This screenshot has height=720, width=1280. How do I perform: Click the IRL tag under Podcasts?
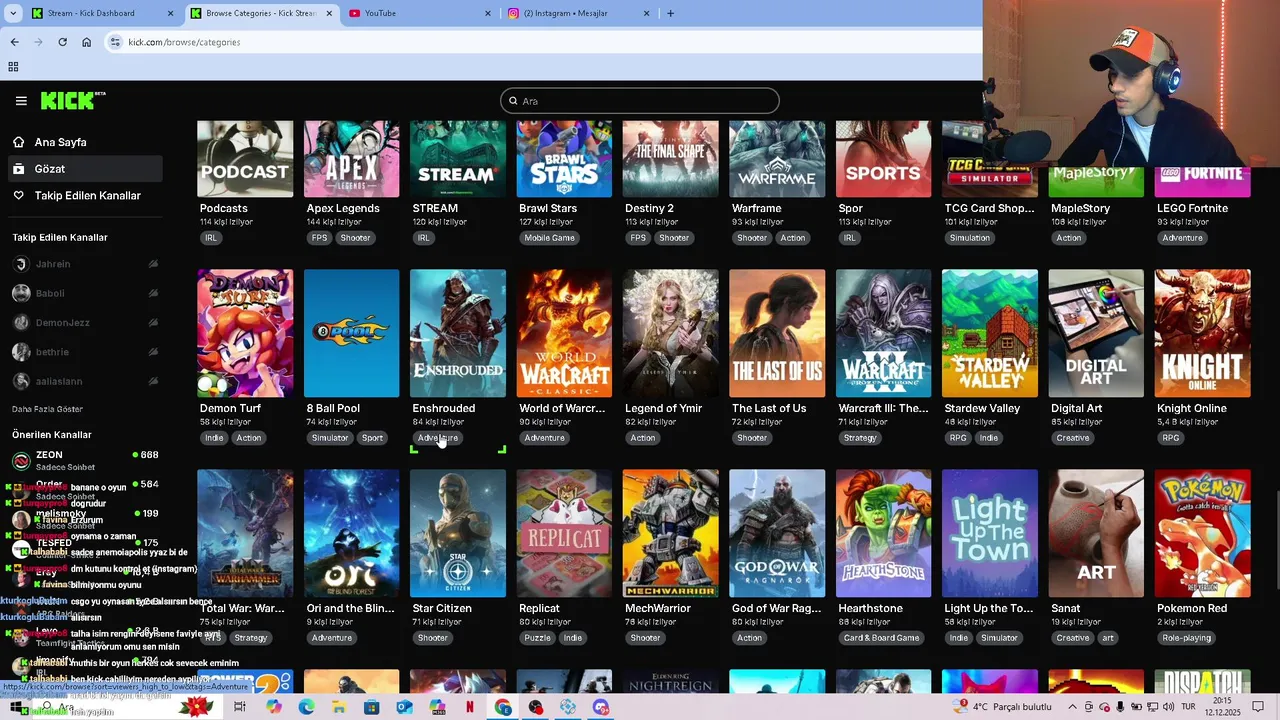(211, 238)
